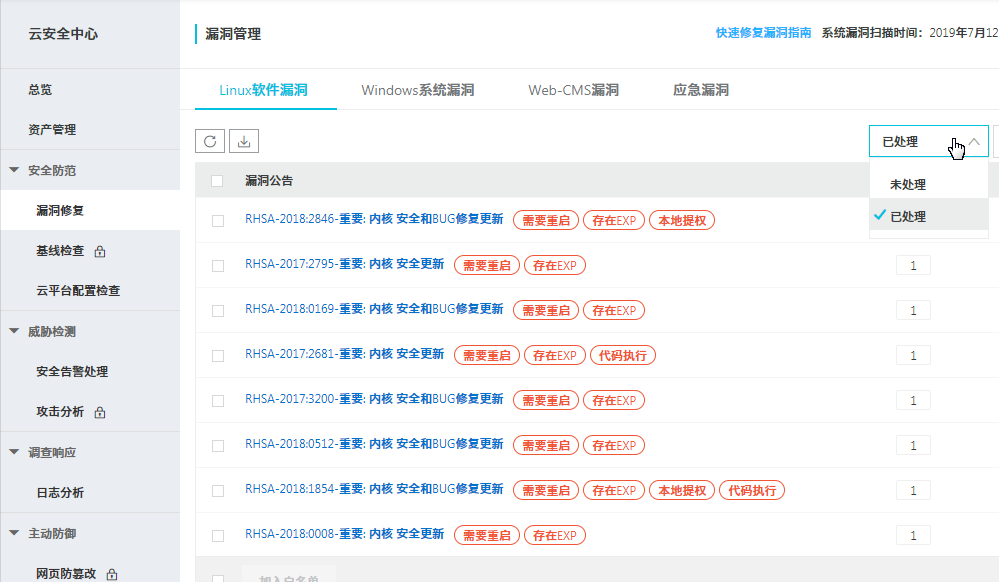The height and width of the screenshot is (582, 999).
Task: Open RHSA-2018:0008 vulnerability link
Action: 345,534
